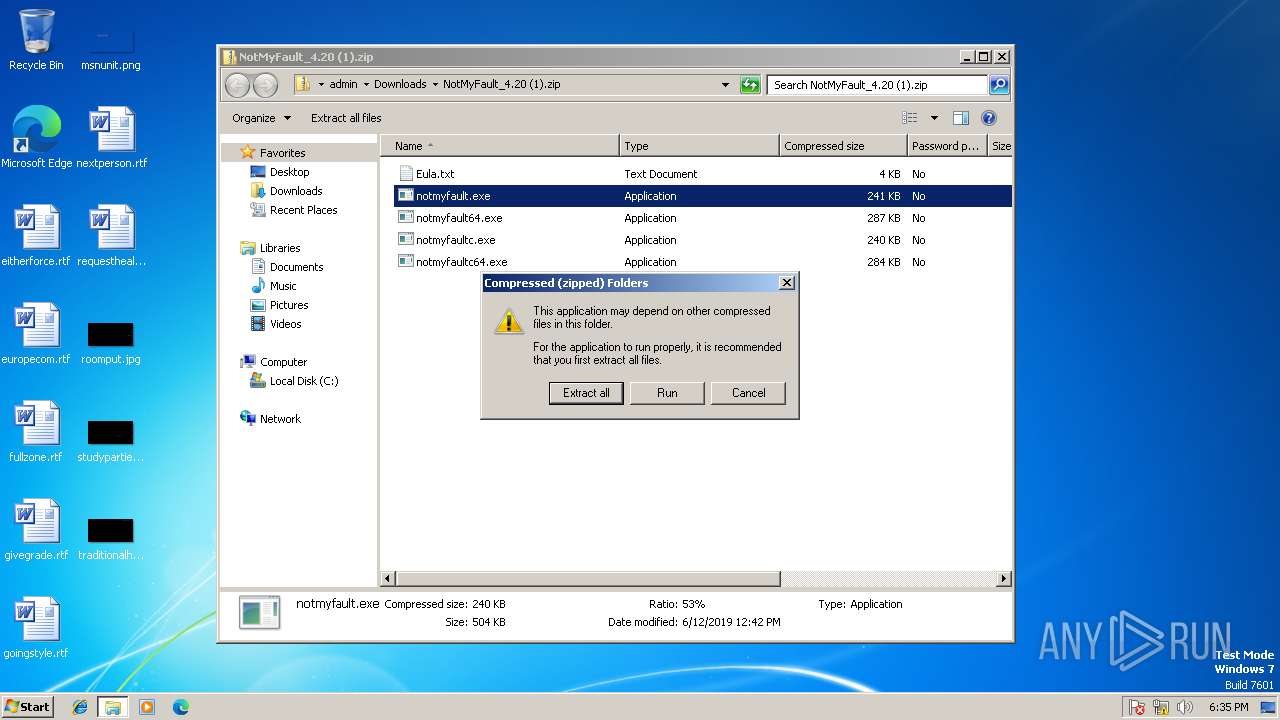Open Videos library
This screenshot has width=1280, height=720.
285,324
